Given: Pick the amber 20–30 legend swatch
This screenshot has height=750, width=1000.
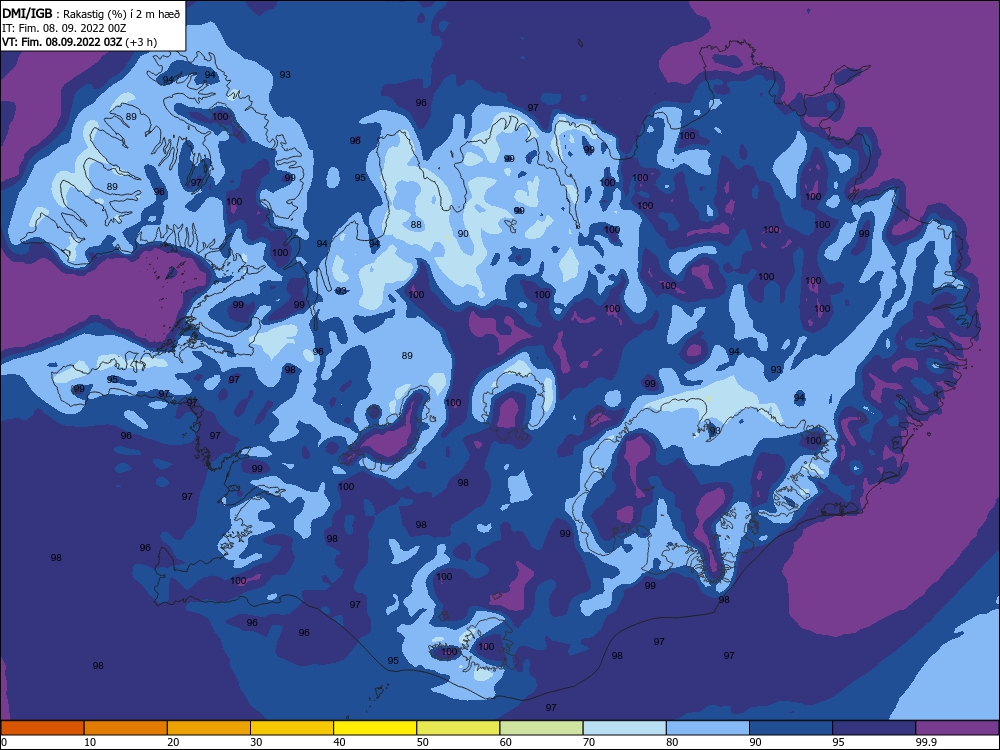Looking at the screenshot, I should coord(209,728).
